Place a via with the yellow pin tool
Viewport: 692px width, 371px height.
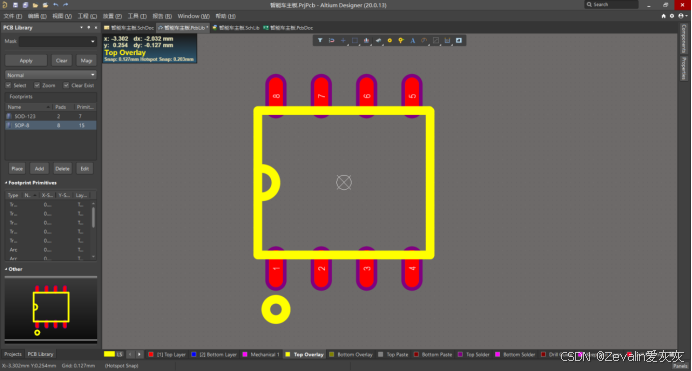click(x=401, y=40)
